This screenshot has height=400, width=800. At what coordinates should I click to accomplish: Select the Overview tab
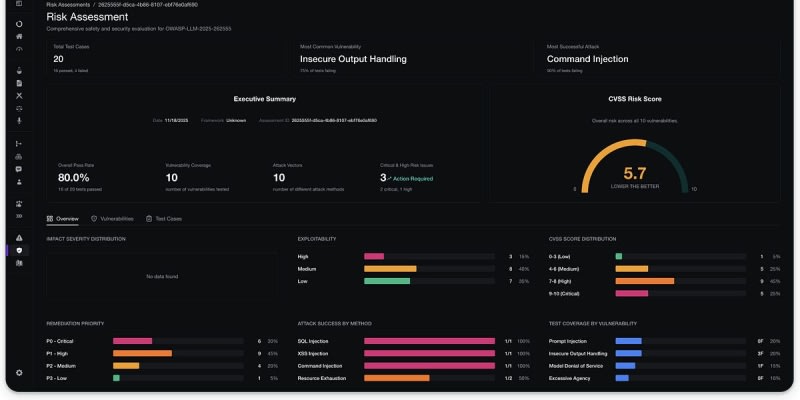tap(63, 218)
